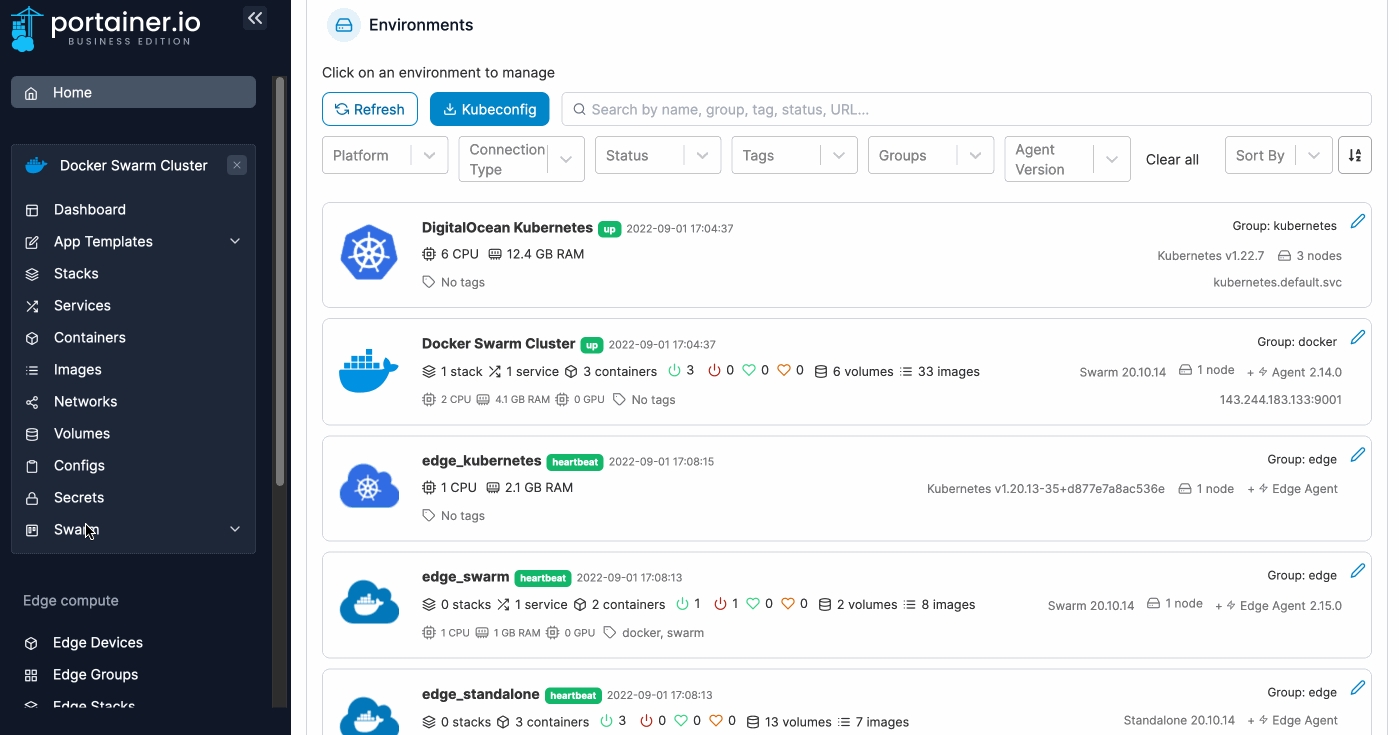The height and width of the screenshot is (735, 1399).
Task: Download Kubeconfig via the button
Action: 489,109
